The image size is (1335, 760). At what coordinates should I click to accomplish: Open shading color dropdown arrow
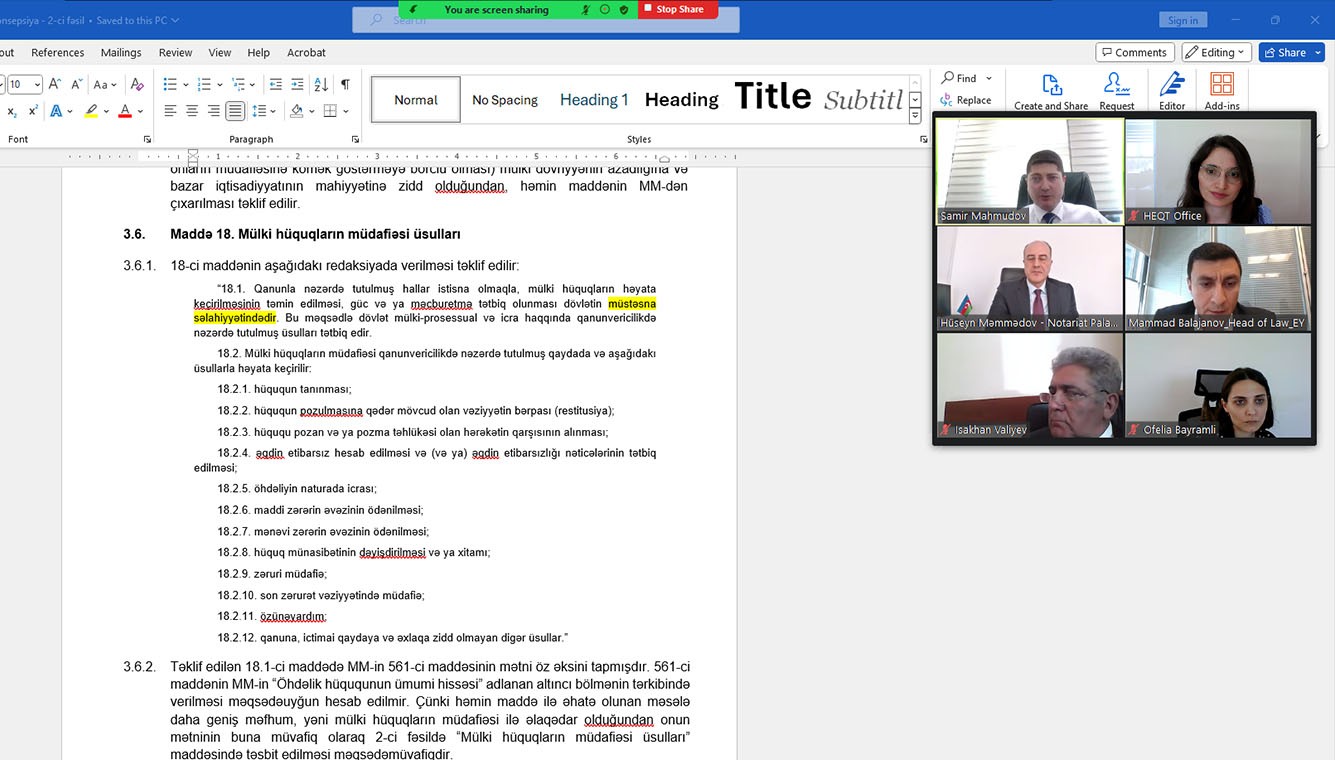pyautogui.click(x=310, y=111)
